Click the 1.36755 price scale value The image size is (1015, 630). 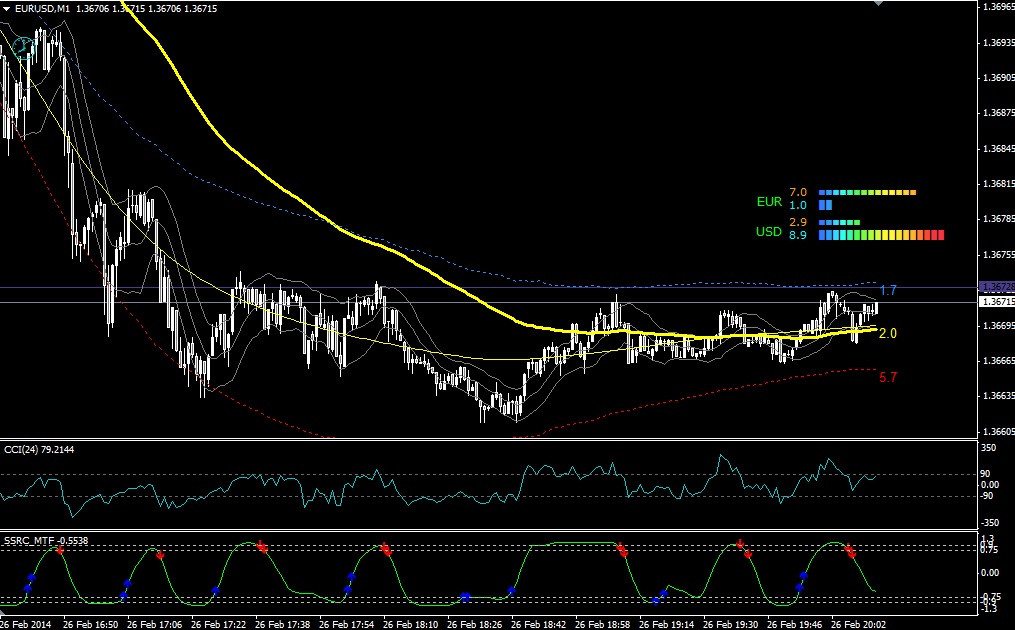point(999,254)
